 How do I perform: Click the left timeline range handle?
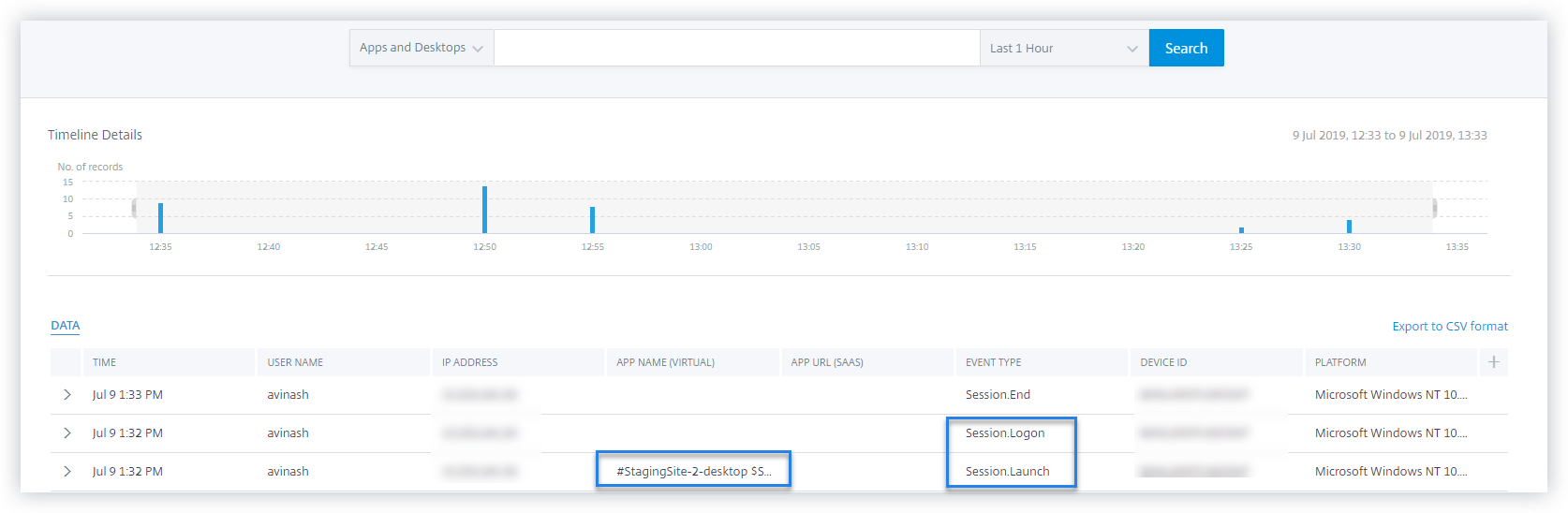pyautogui.click(x=134, y=208)
